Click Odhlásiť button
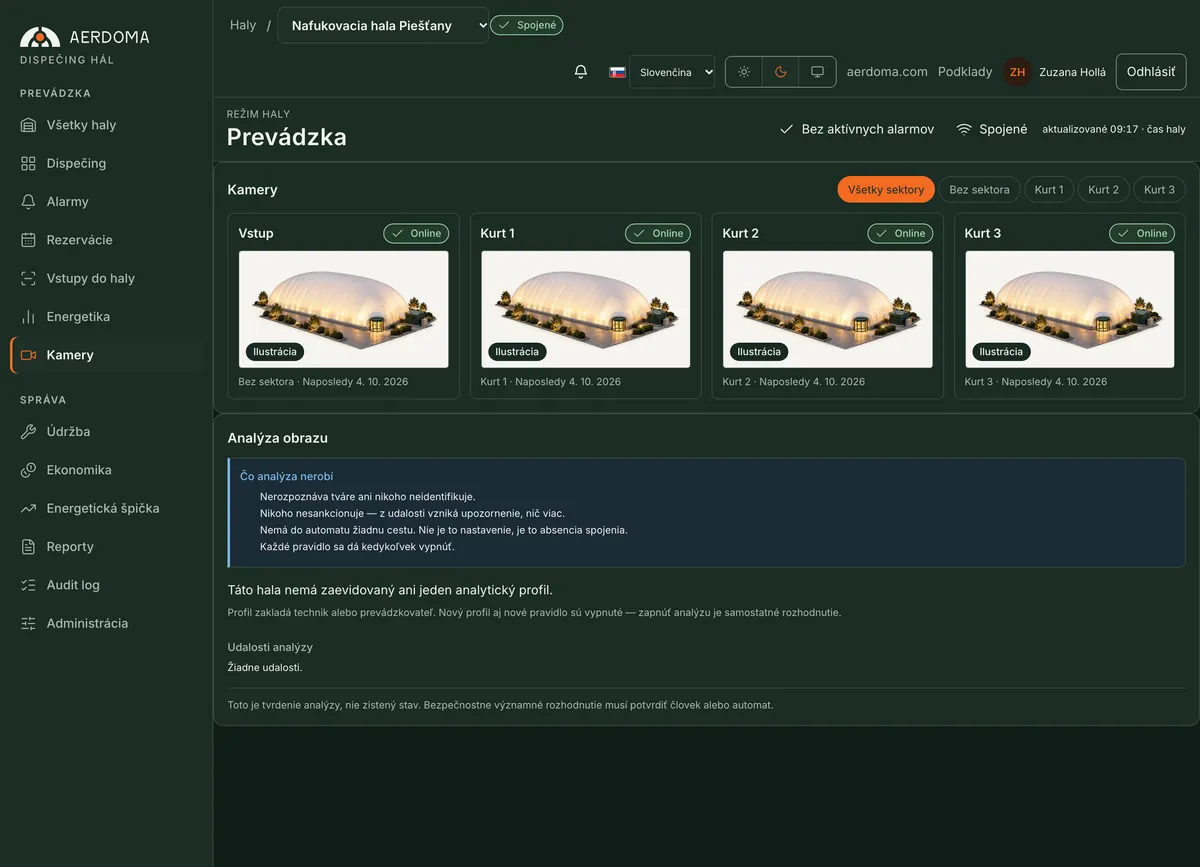Image resolution: width=1200 pixels, height=867 pixels. (x=1151, y=72)
